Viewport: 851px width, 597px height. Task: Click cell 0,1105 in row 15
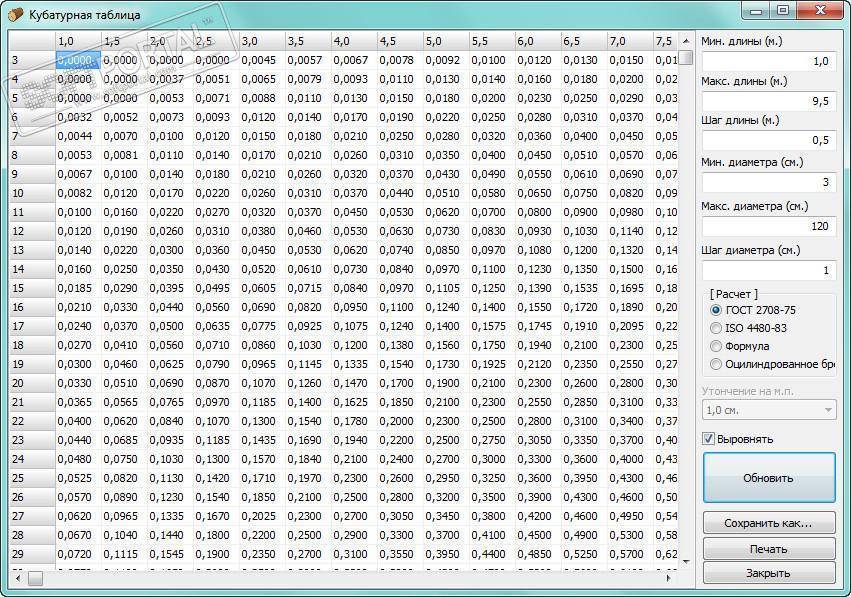point(446,288)
